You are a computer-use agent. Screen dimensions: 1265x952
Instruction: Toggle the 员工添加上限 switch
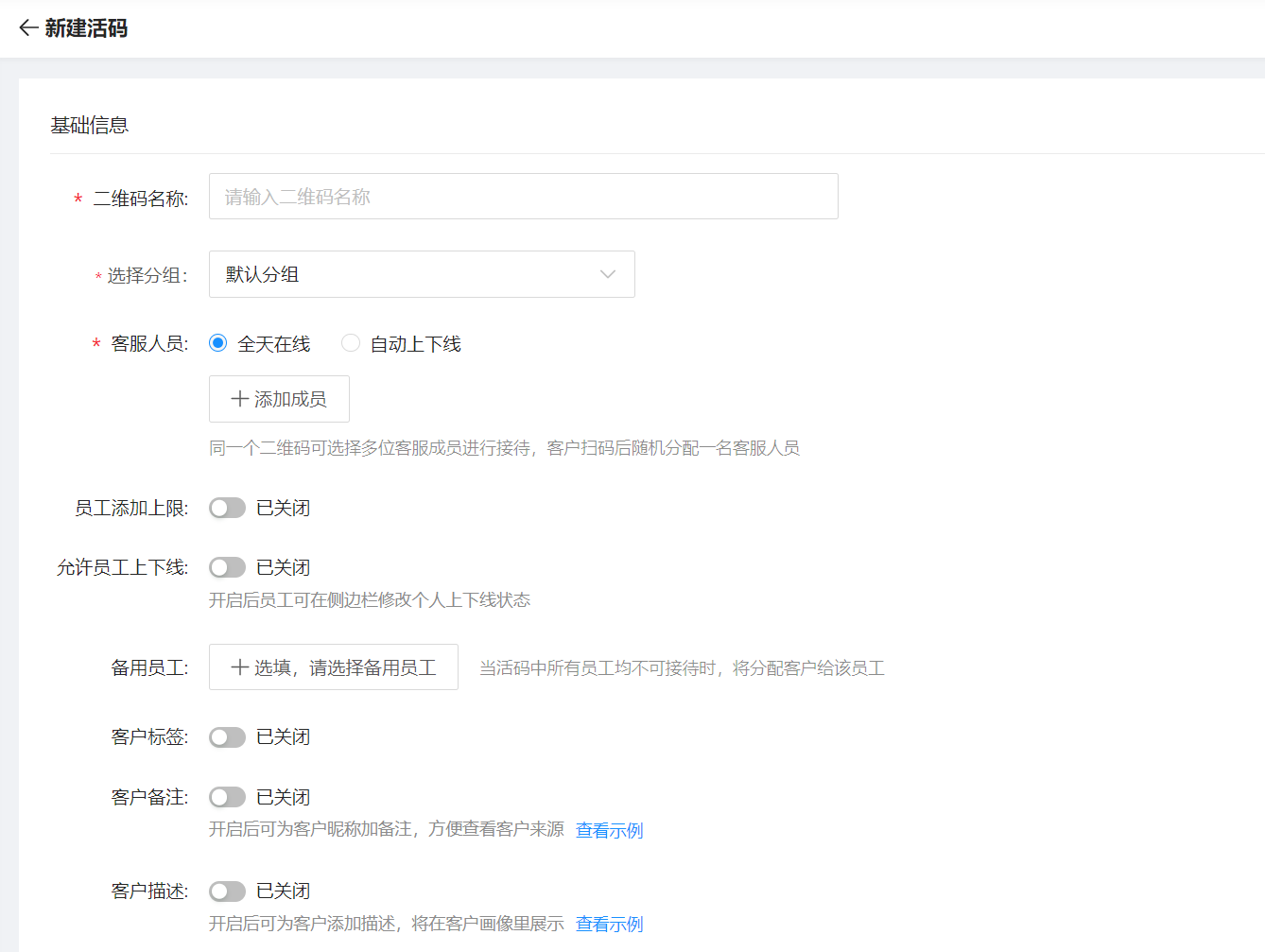(227, 508)
